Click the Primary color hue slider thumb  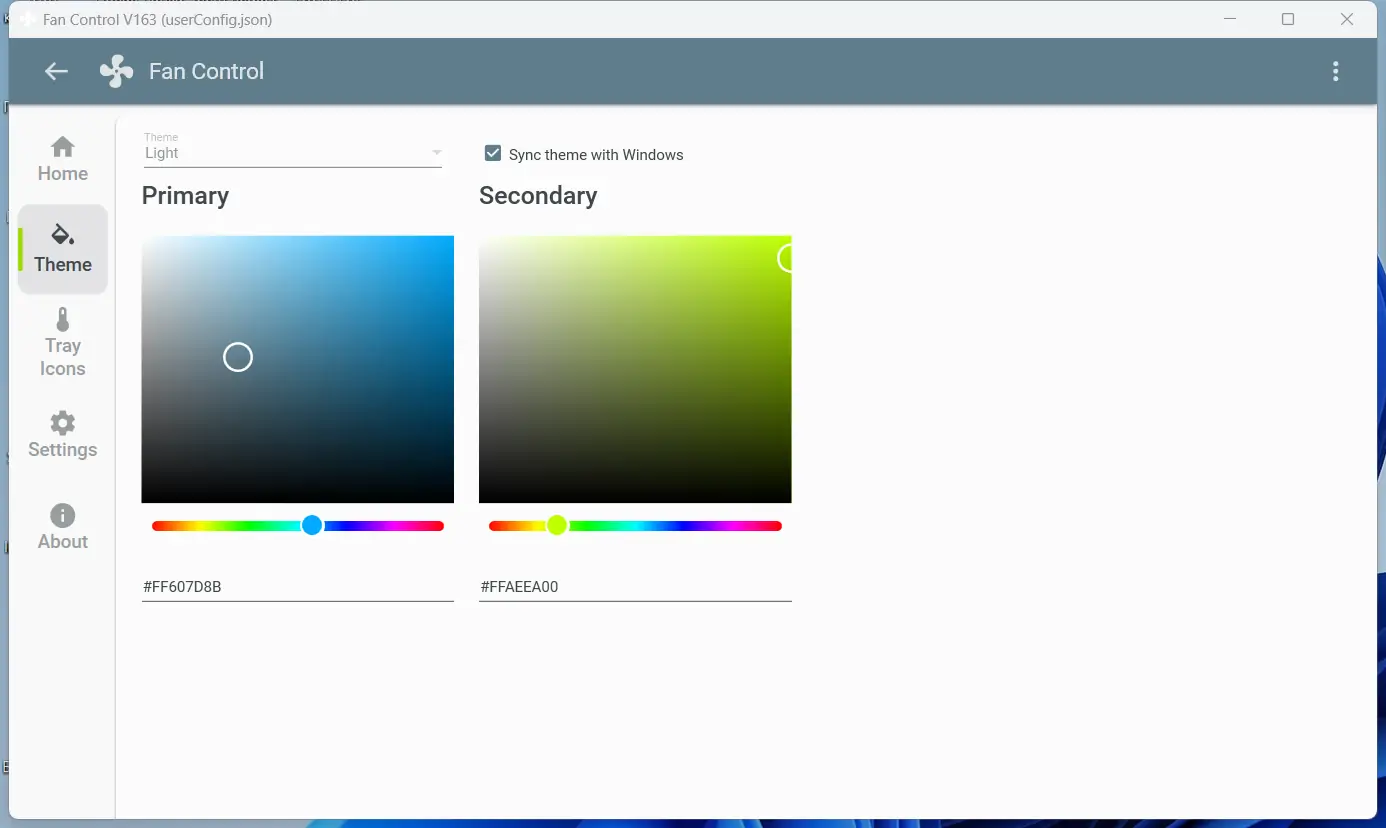tap(312, 525)
